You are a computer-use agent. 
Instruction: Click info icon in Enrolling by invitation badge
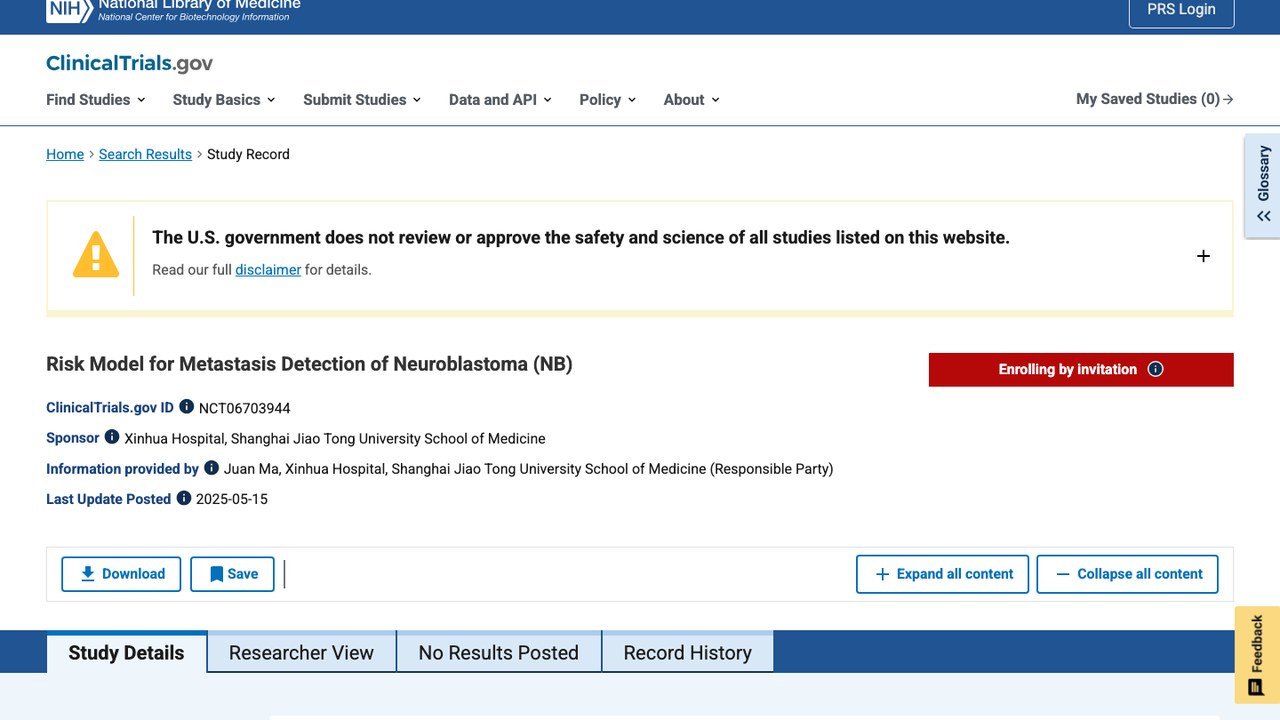(1155, 369)
